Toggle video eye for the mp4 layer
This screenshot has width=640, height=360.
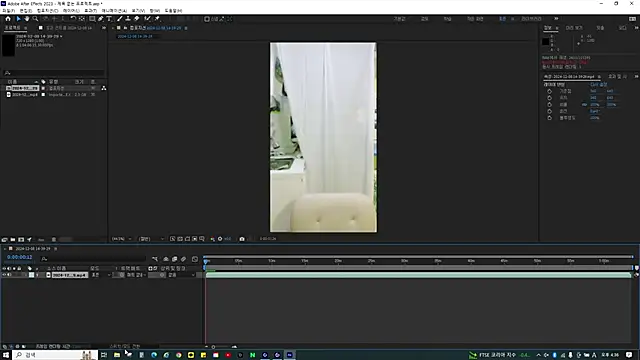(x=4, y=275)
